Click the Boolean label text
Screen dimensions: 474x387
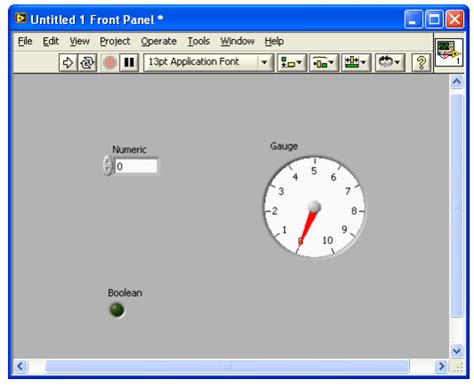point(125,293)
